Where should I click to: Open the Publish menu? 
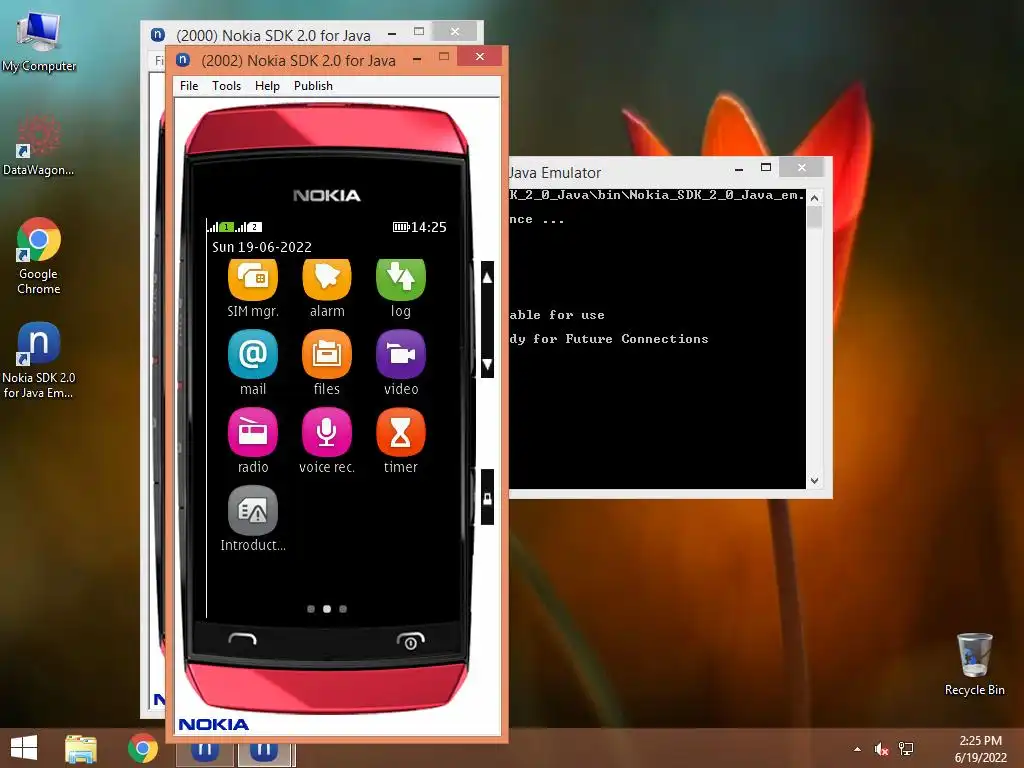pyautogui.click(x=313, y=86)
